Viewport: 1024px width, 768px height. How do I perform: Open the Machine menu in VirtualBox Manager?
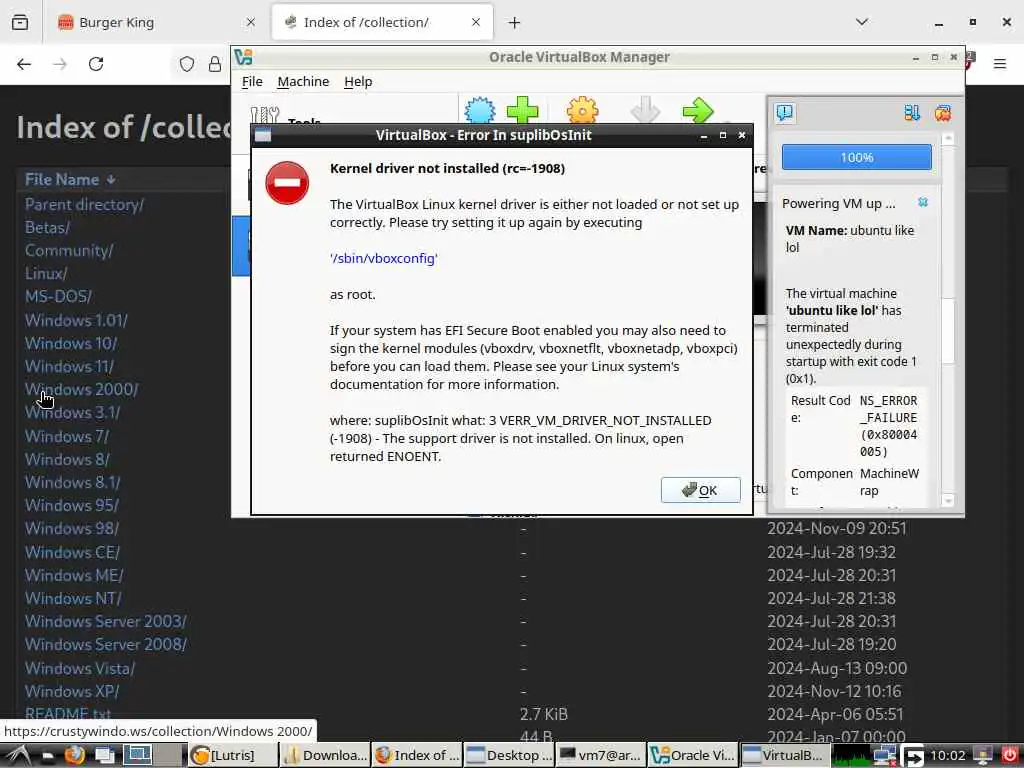303,82
